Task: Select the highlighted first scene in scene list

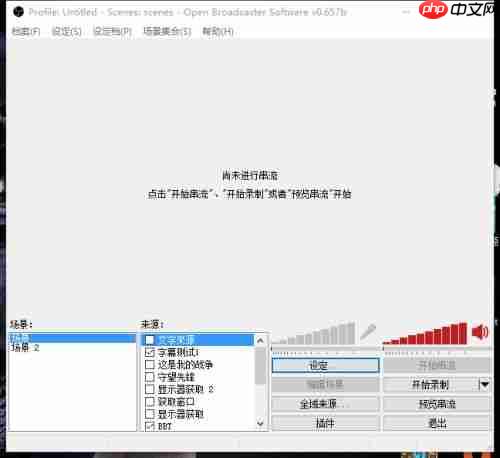Action: (72, 338)
